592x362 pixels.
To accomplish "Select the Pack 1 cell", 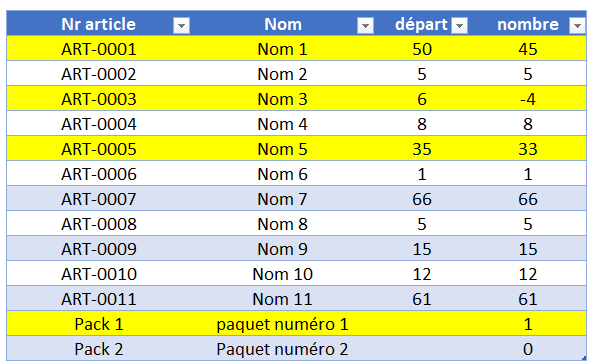I will point(99,323).
